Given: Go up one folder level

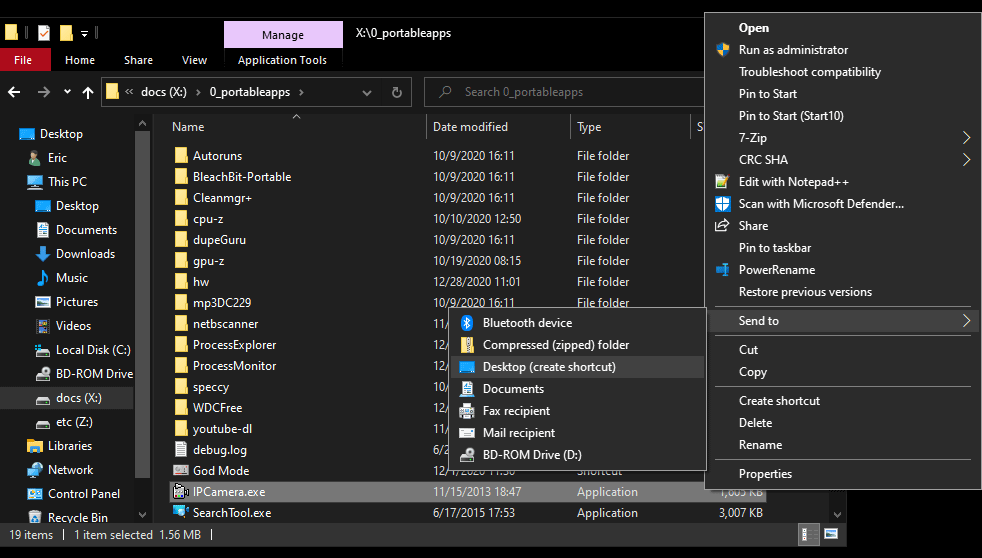Looking at the screenshot, I should [88, 93].
